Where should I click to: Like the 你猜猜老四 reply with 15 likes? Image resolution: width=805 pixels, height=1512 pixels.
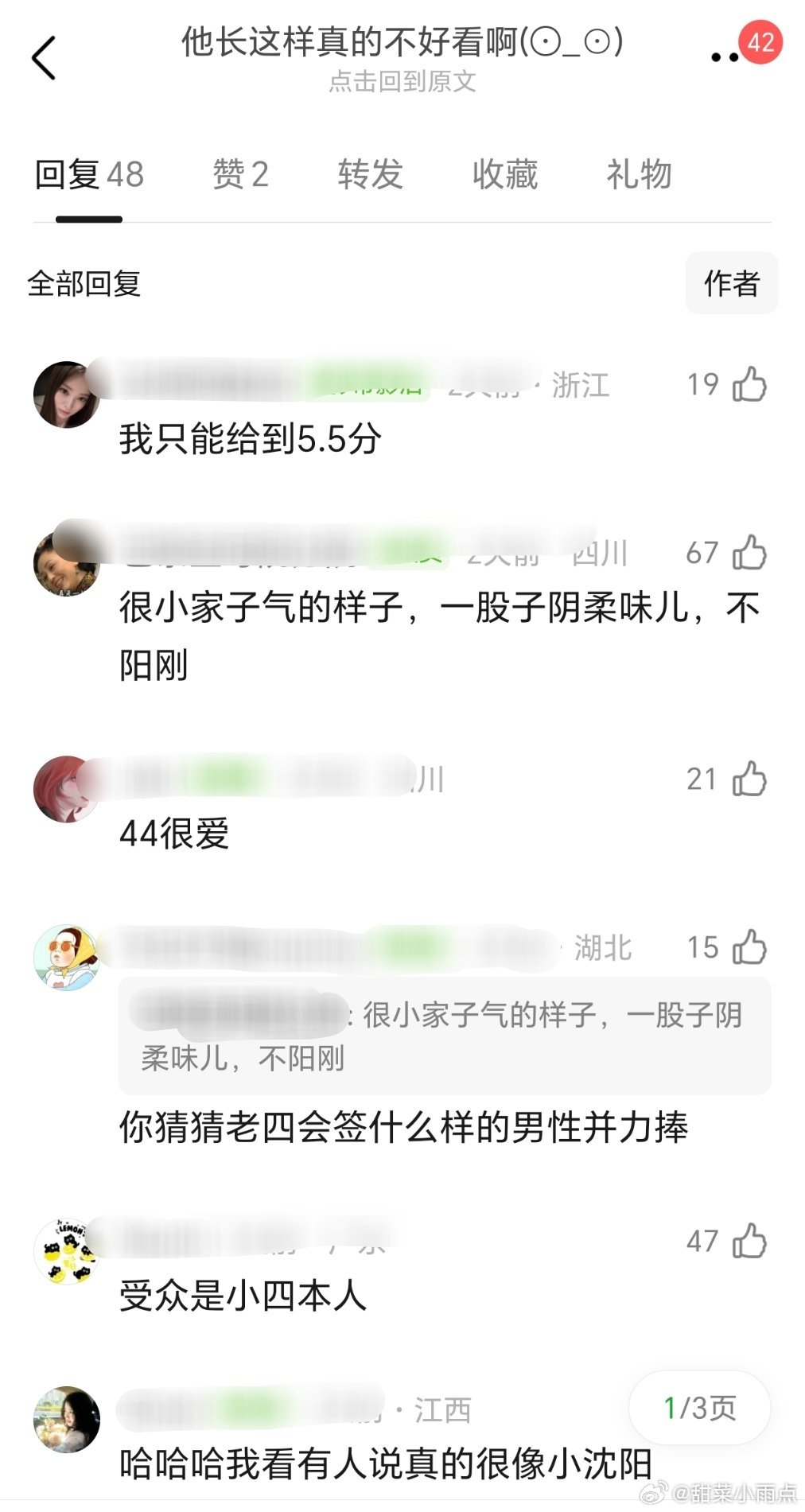749,946
